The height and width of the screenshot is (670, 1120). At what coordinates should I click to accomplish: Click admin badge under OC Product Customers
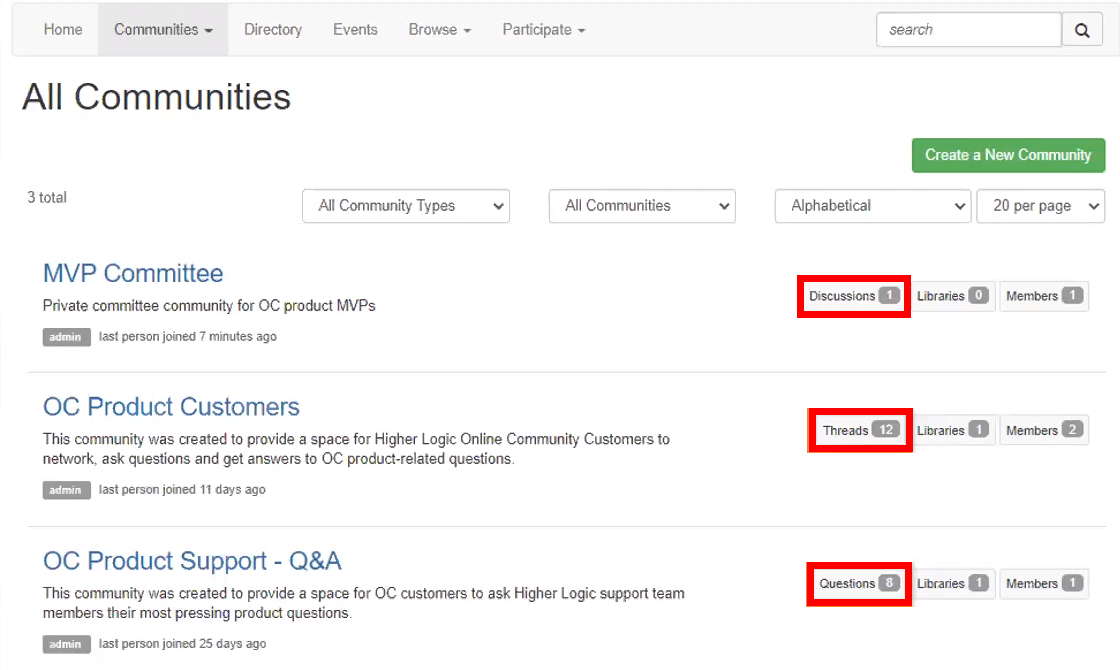pos(66,490)
